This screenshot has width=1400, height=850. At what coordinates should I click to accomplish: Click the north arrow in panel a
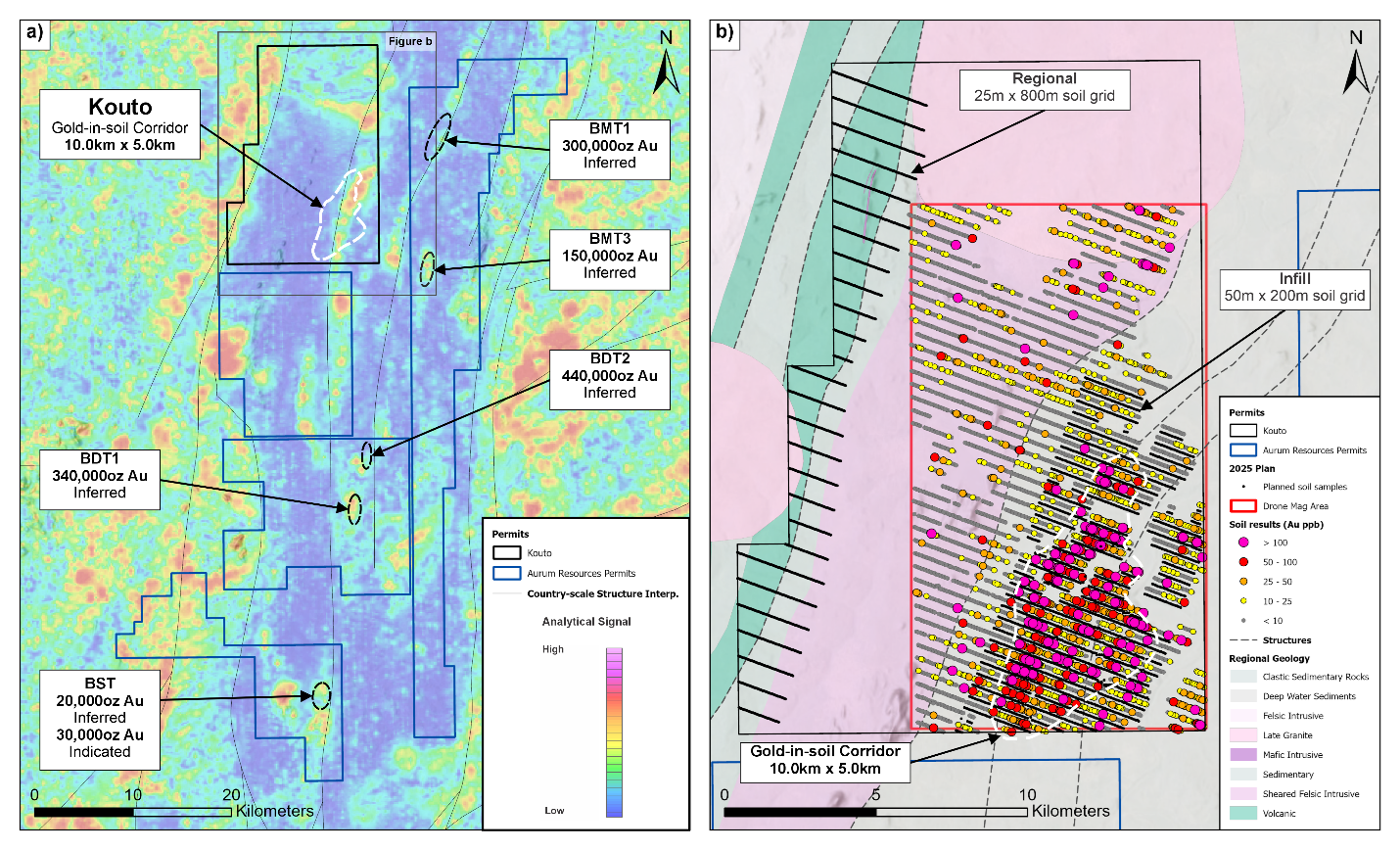pos(666,63)
